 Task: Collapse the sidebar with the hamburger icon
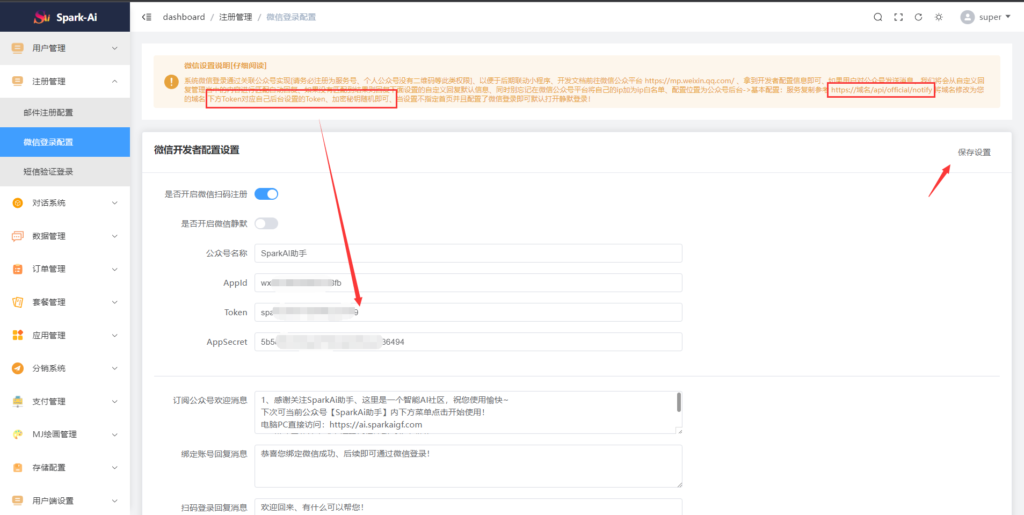coord(148,17)
